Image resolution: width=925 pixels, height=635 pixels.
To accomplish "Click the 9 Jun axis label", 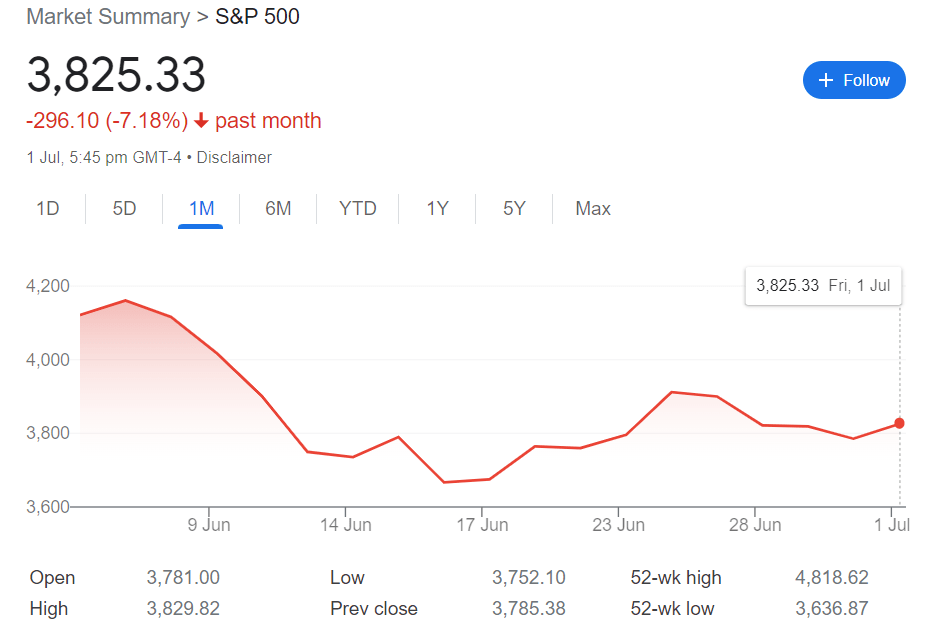I will click(x=210, y=524).
